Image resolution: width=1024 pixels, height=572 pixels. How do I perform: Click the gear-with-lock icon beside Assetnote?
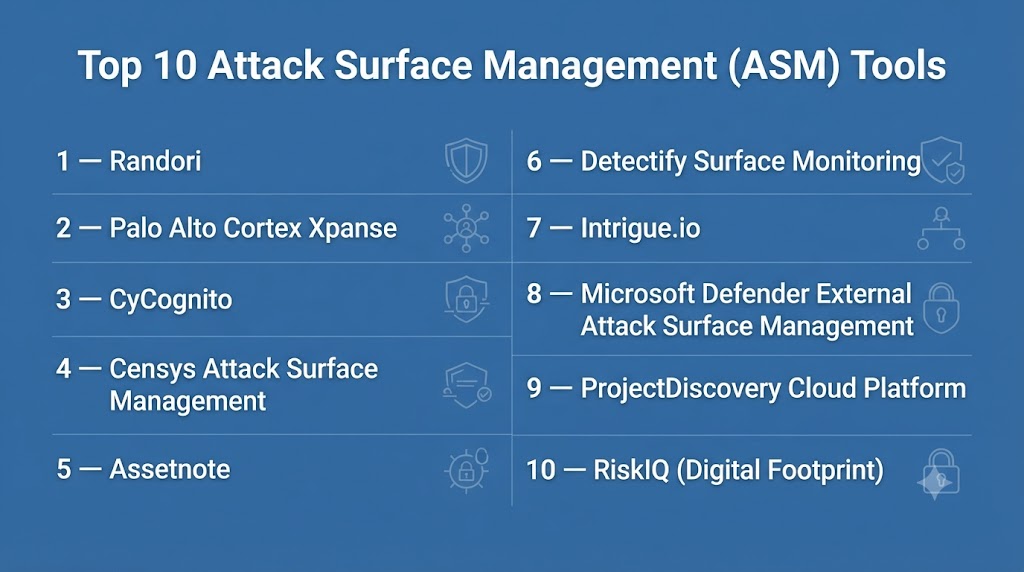(466, 469)
